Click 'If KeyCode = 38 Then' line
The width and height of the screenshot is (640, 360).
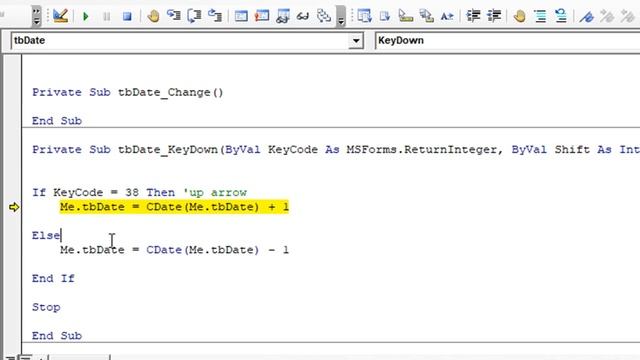point(103,192)
